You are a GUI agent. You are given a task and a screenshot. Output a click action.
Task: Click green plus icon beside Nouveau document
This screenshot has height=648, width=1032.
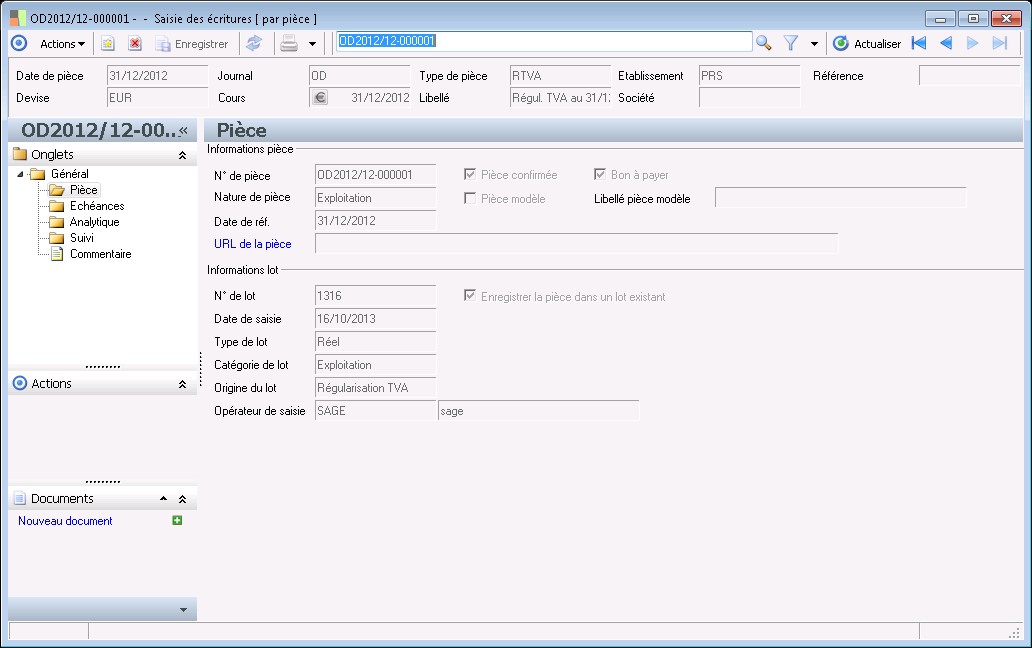(x=177, y=520)
